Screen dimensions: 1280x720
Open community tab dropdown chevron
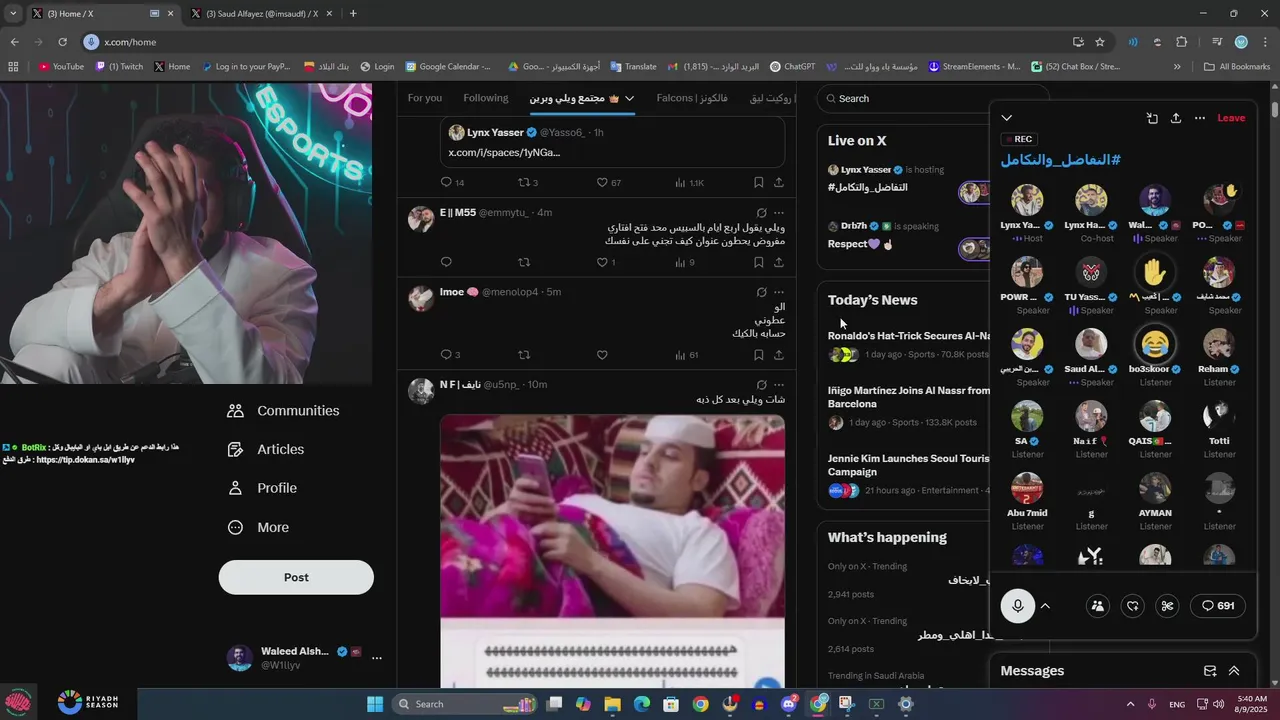coord(630,98)
